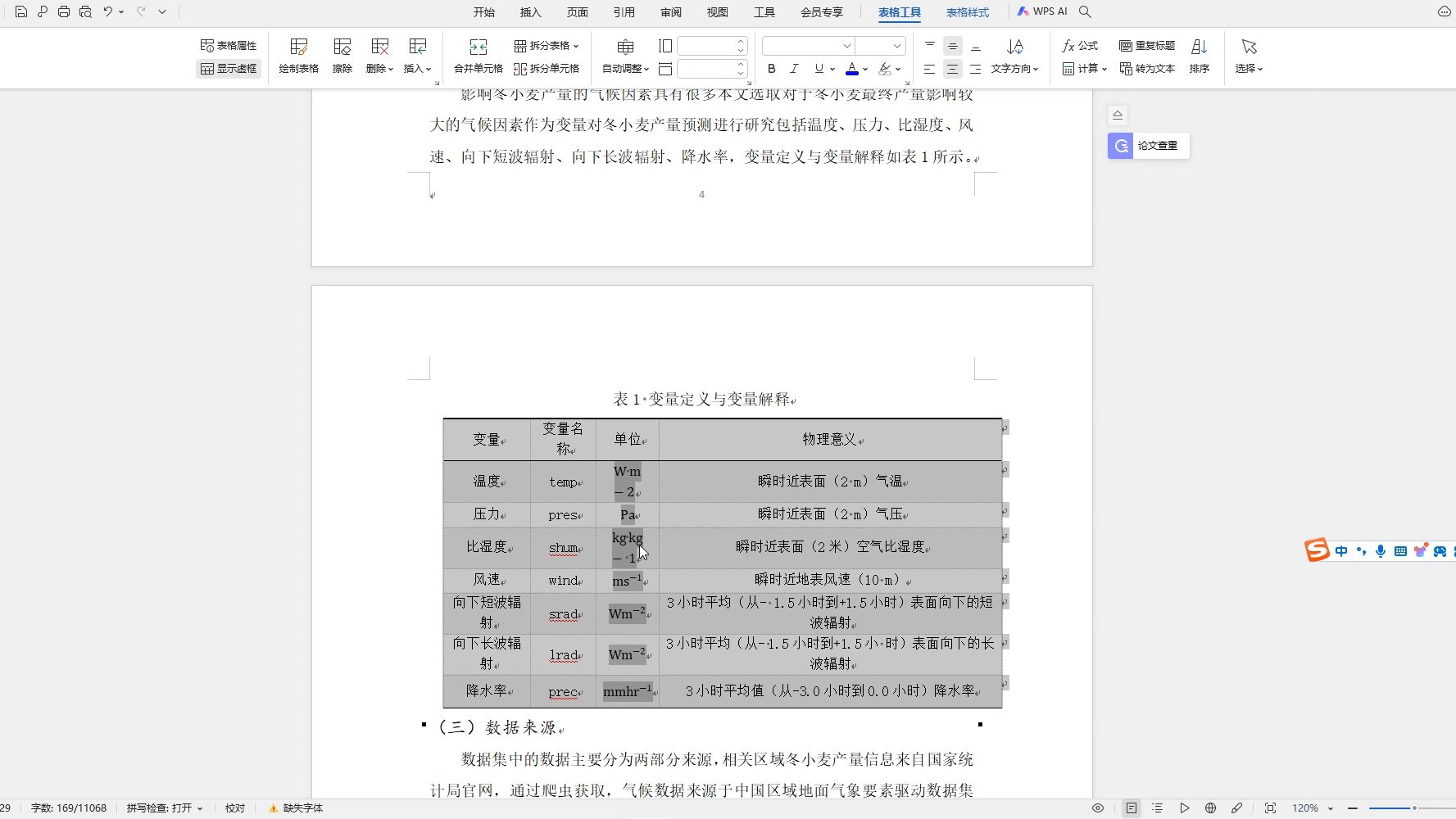Open WPS AI assistant
The image size is (1456, 819).
pyautogui.click(x=1042, y=11)
